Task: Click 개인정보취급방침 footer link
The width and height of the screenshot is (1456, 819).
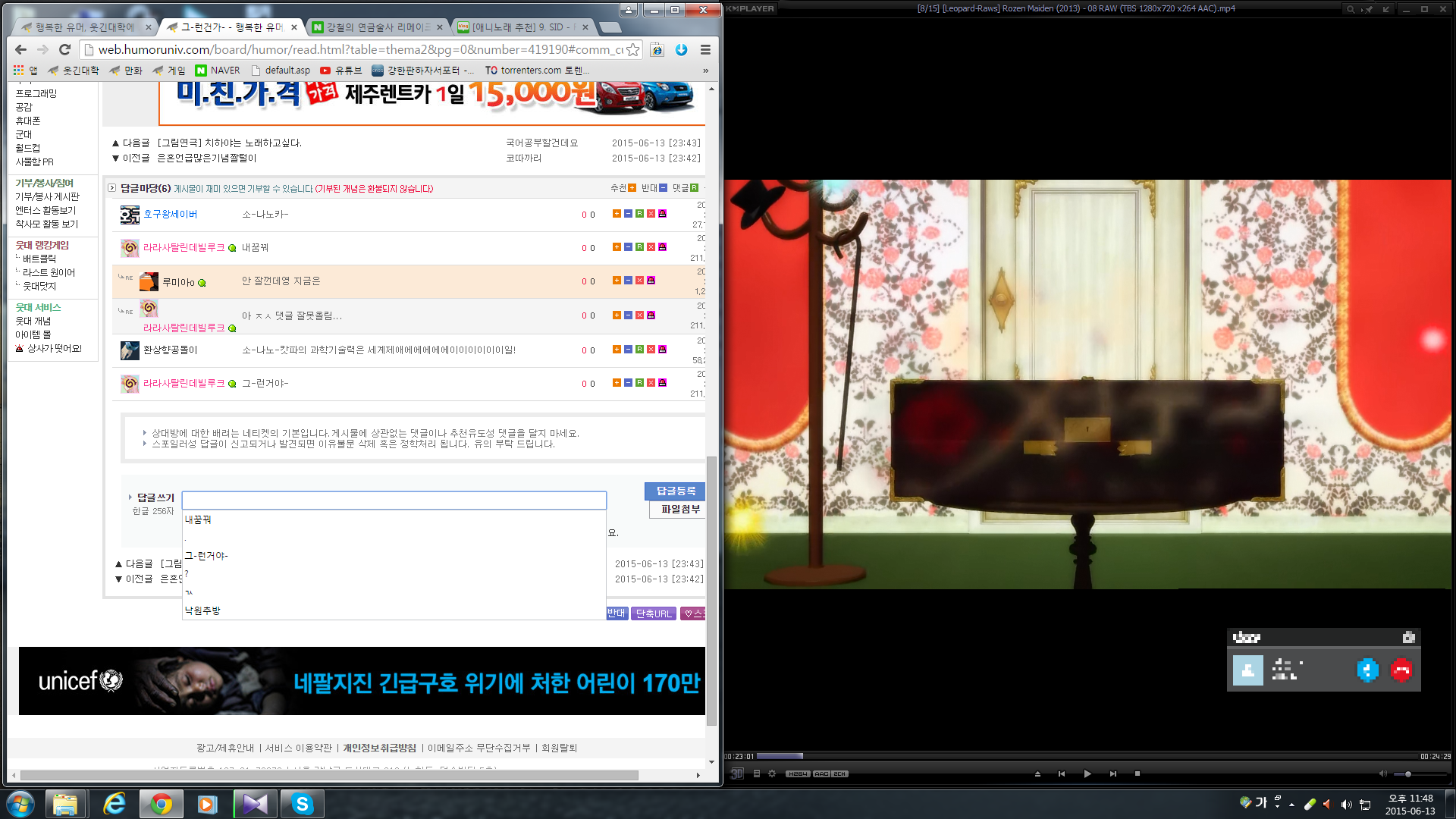Action: (x=379, y=748)
